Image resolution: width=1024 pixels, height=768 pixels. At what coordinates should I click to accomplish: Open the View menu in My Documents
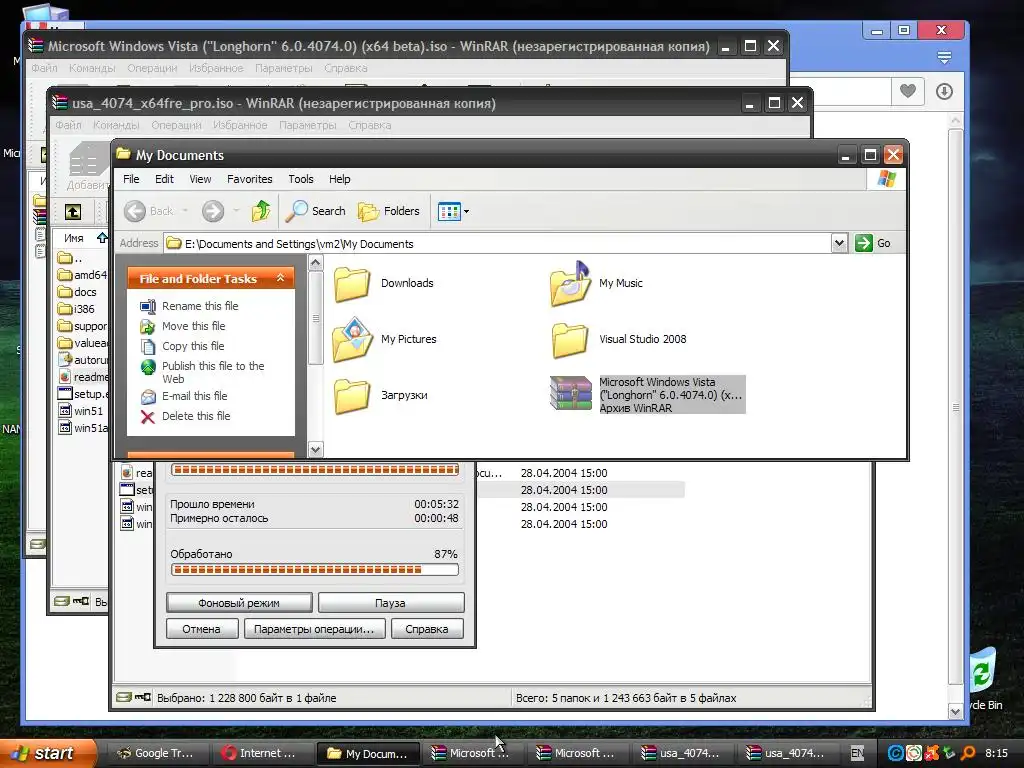tap(200, 179)
